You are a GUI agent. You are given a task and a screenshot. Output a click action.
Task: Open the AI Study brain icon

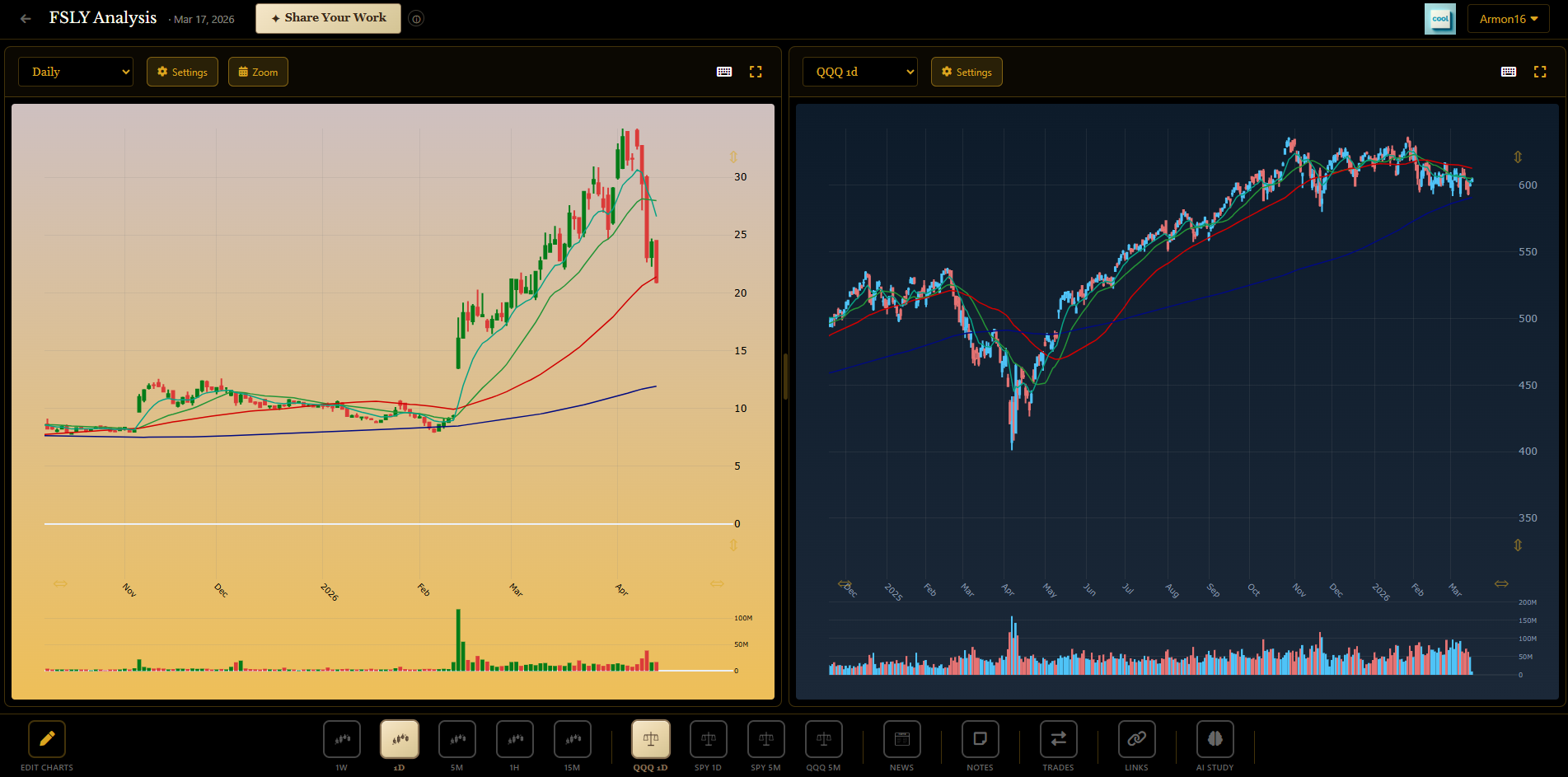[x=1215, y=739]
